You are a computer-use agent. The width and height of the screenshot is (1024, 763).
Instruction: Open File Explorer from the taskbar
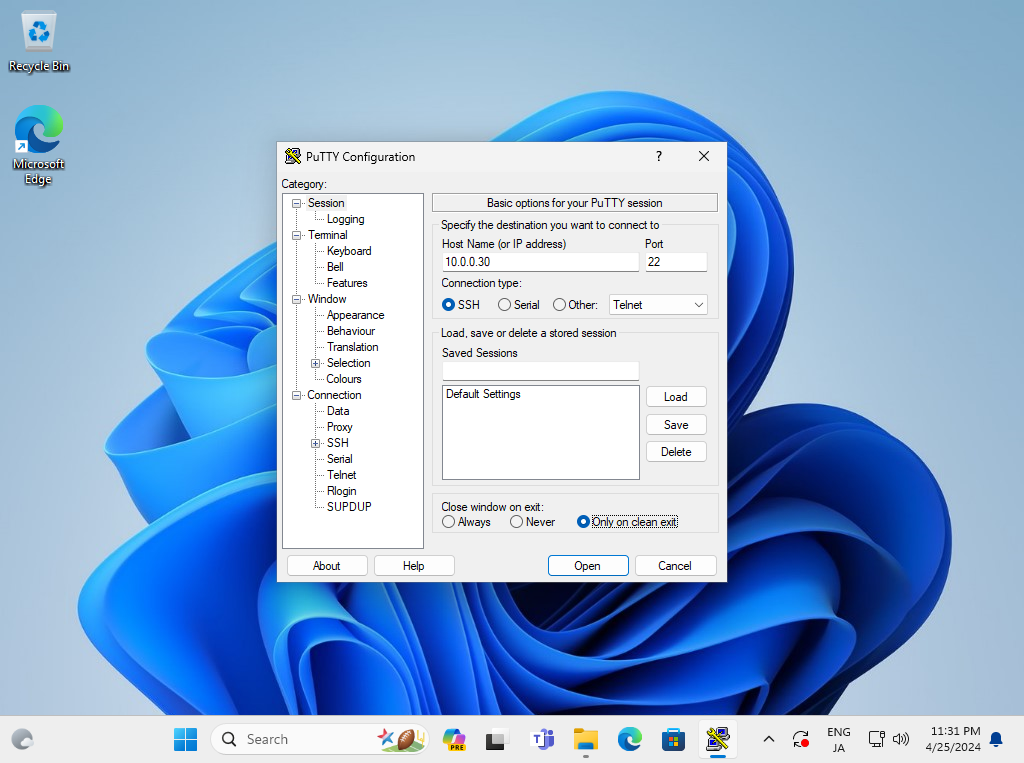point(586,739)
